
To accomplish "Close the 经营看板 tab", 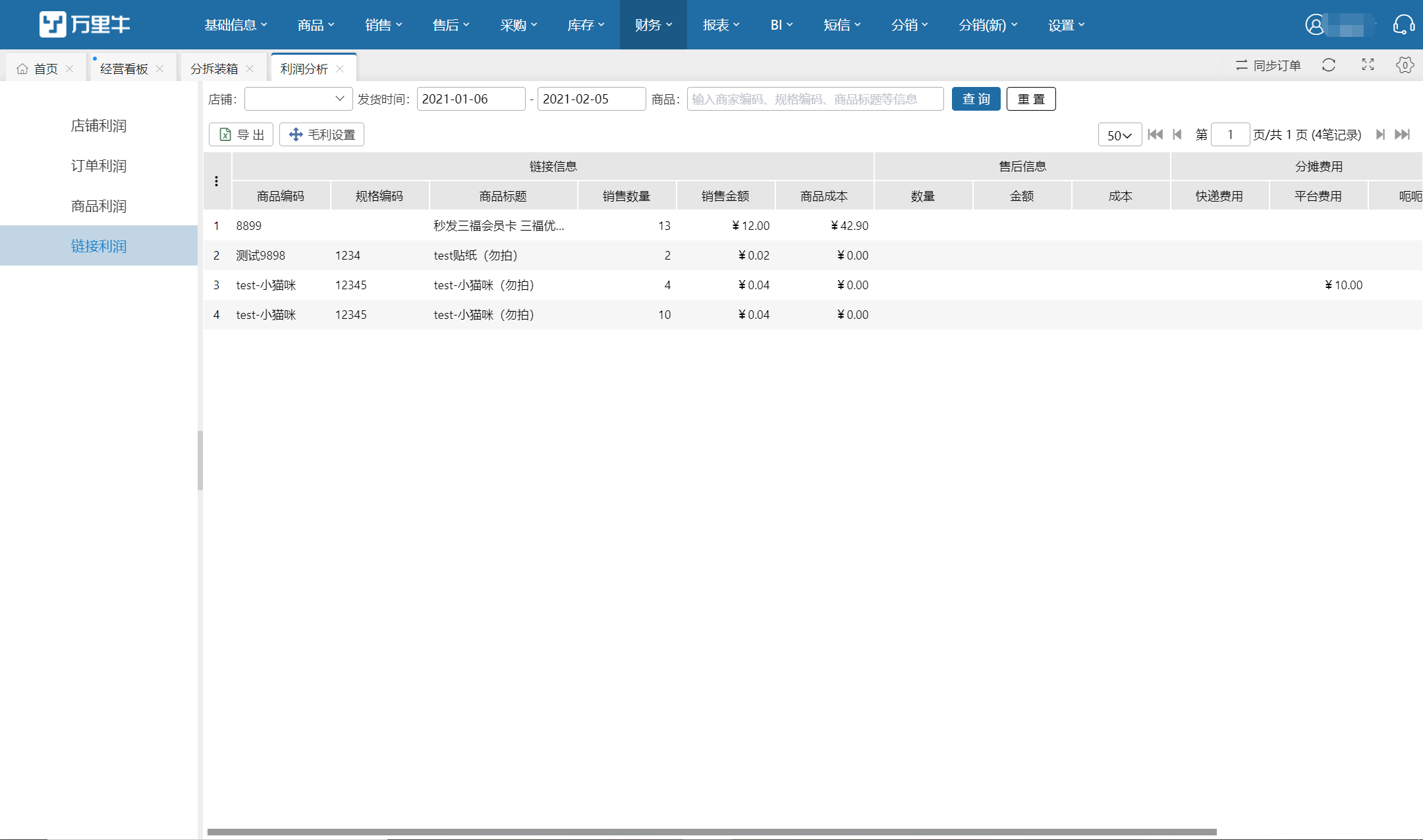I will click(159, 69).
